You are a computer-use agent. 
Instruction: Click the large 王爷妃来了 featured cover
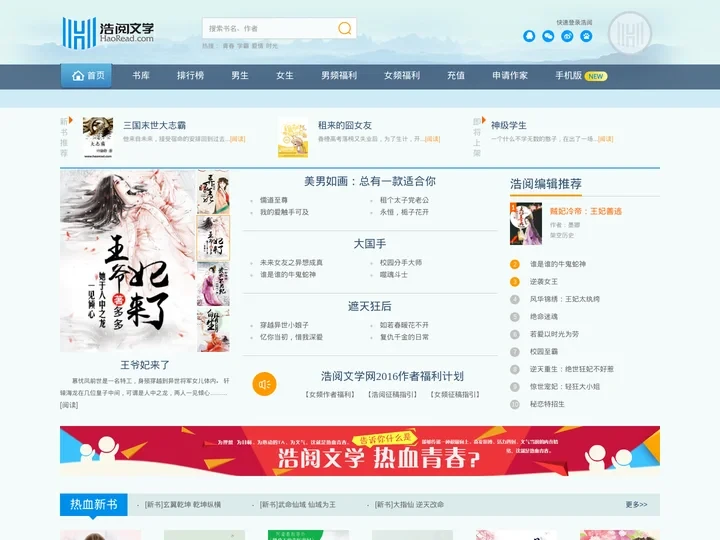tap(128, 261)
